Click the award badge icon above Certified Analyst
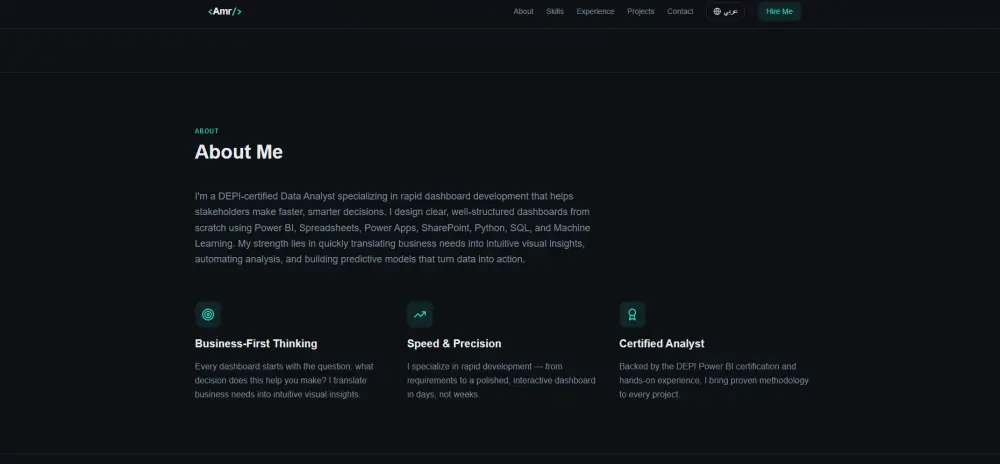The image size is (1000, 464). click(x=632, y=314)
